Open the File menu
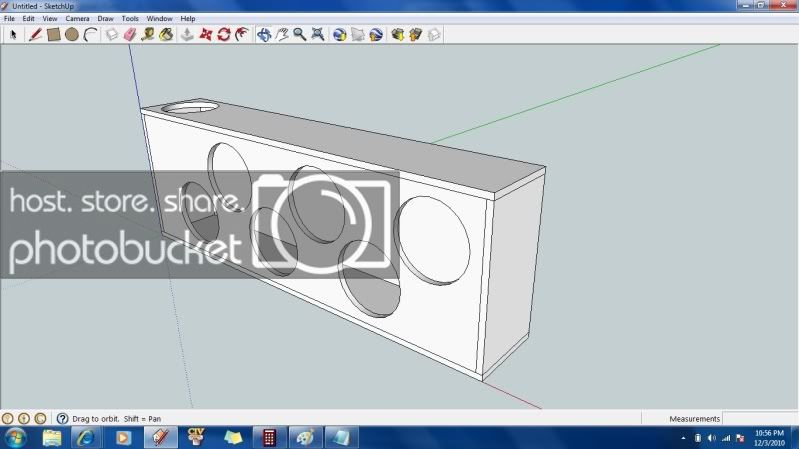Image resolution: width=799 pixels, height=449 pixels. (9, 18)
